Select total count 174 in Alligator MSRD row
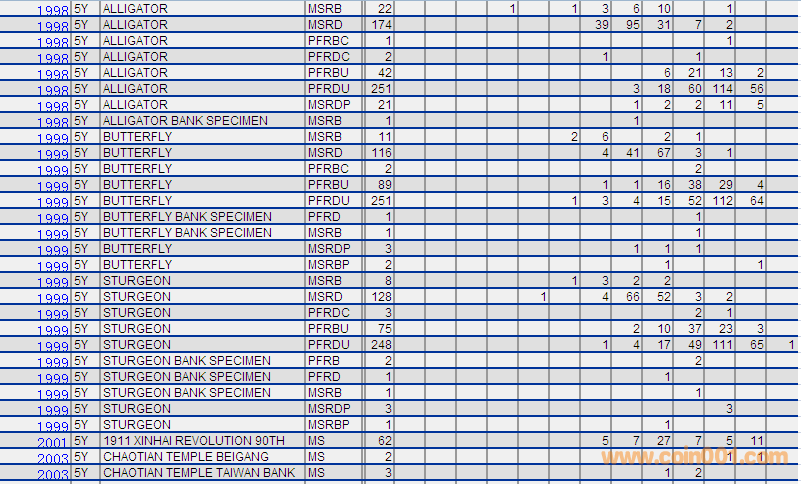The image size is (801, 484). (381, 24)
